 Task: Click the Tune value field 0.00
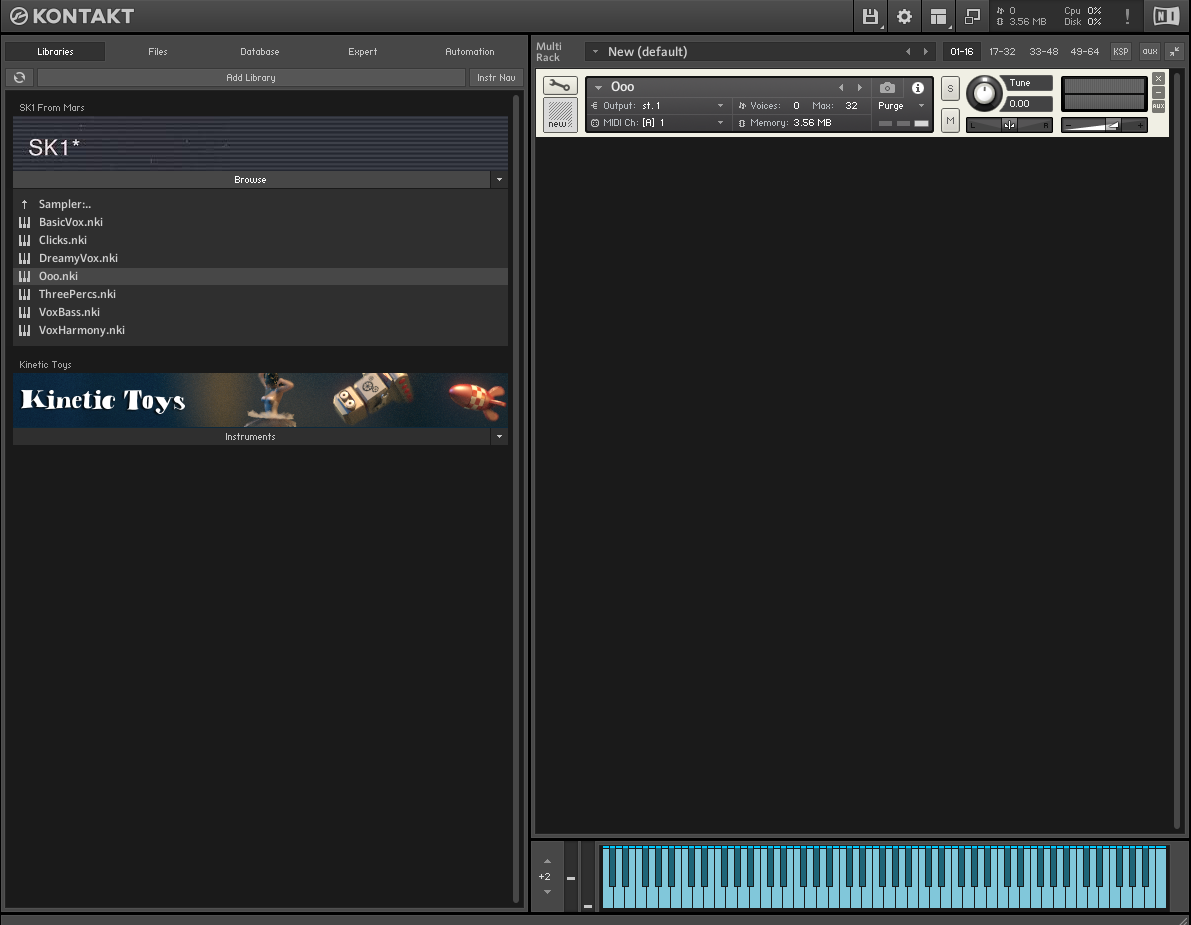(1029, 104)
